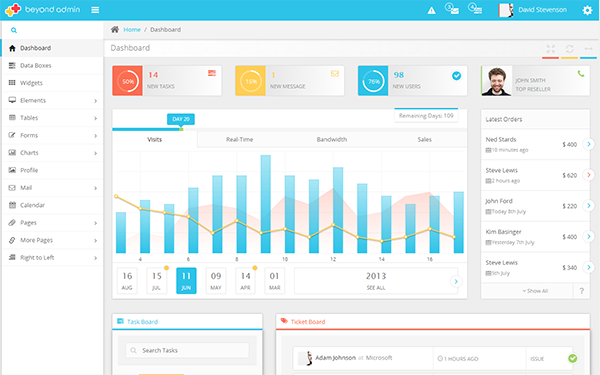Screen dimensions: 600x375
Task: Click the 50% progress circle
Action: pos(128,81)
